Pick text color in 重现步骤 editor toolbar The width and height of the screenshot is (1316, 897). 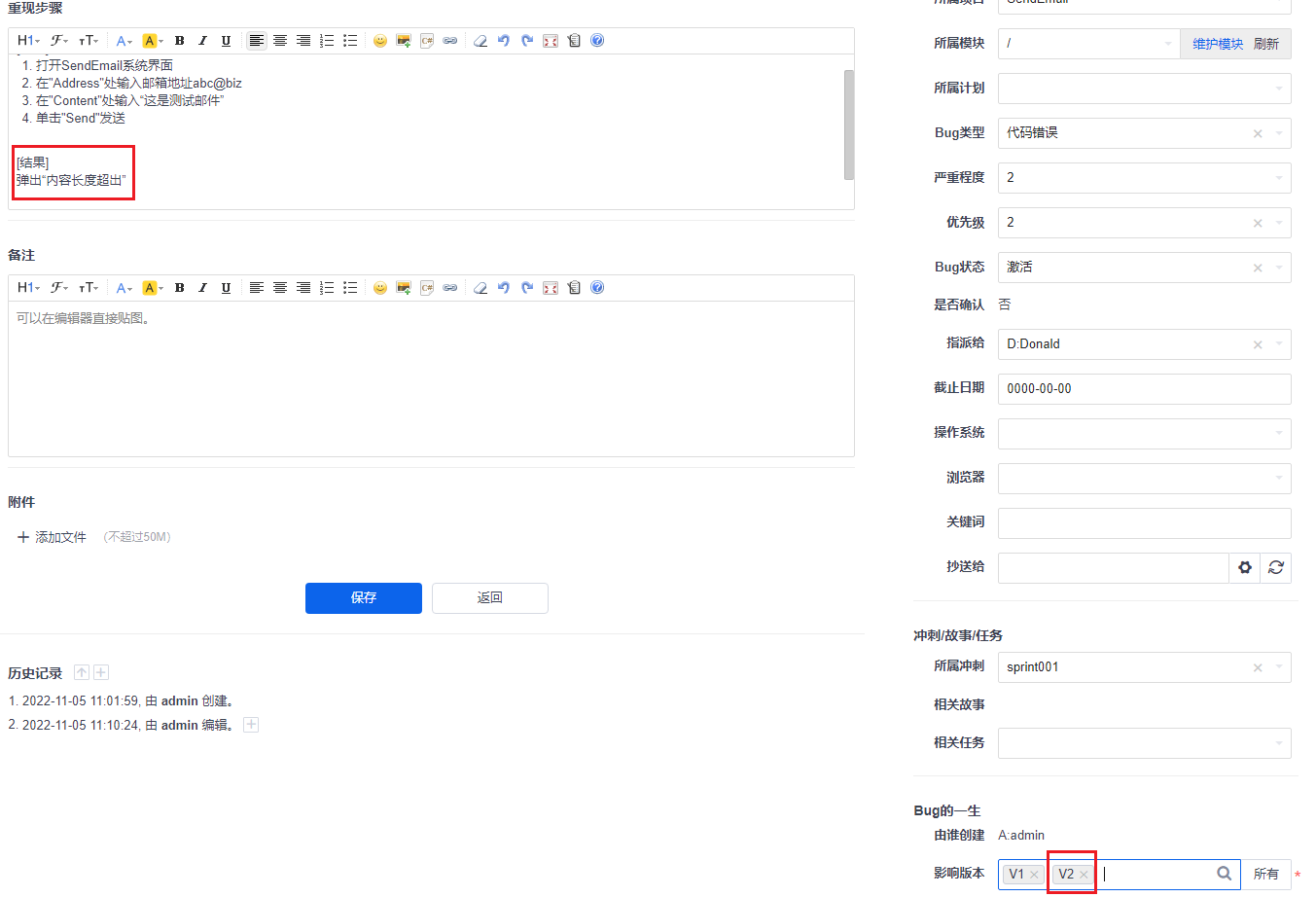coord(124,41)
